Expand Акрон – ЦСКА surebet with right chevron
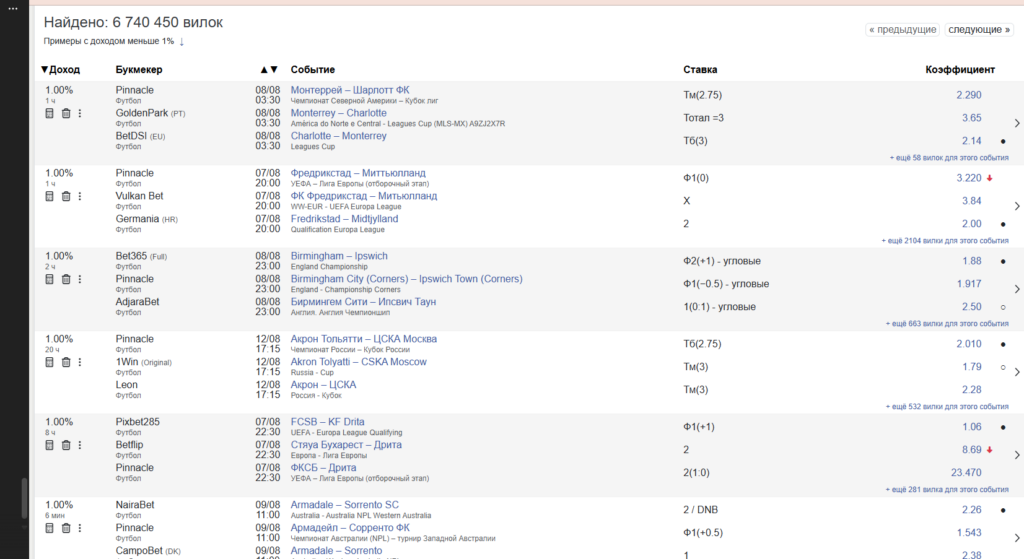1024x559 pixels. click(x=1017, y=372)
